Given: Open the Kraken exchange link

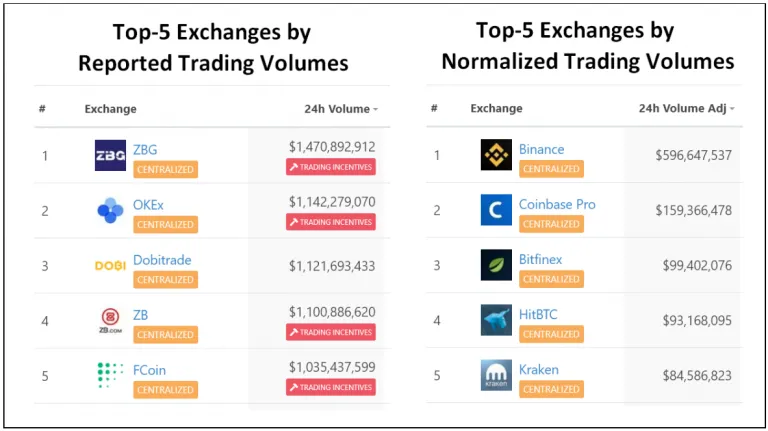Looking at the screenshot, I should (x=538, y=369).
